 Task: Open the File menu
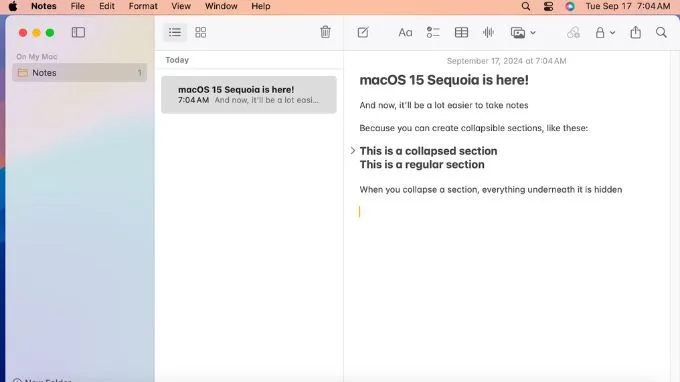click(x=78, y=7)
